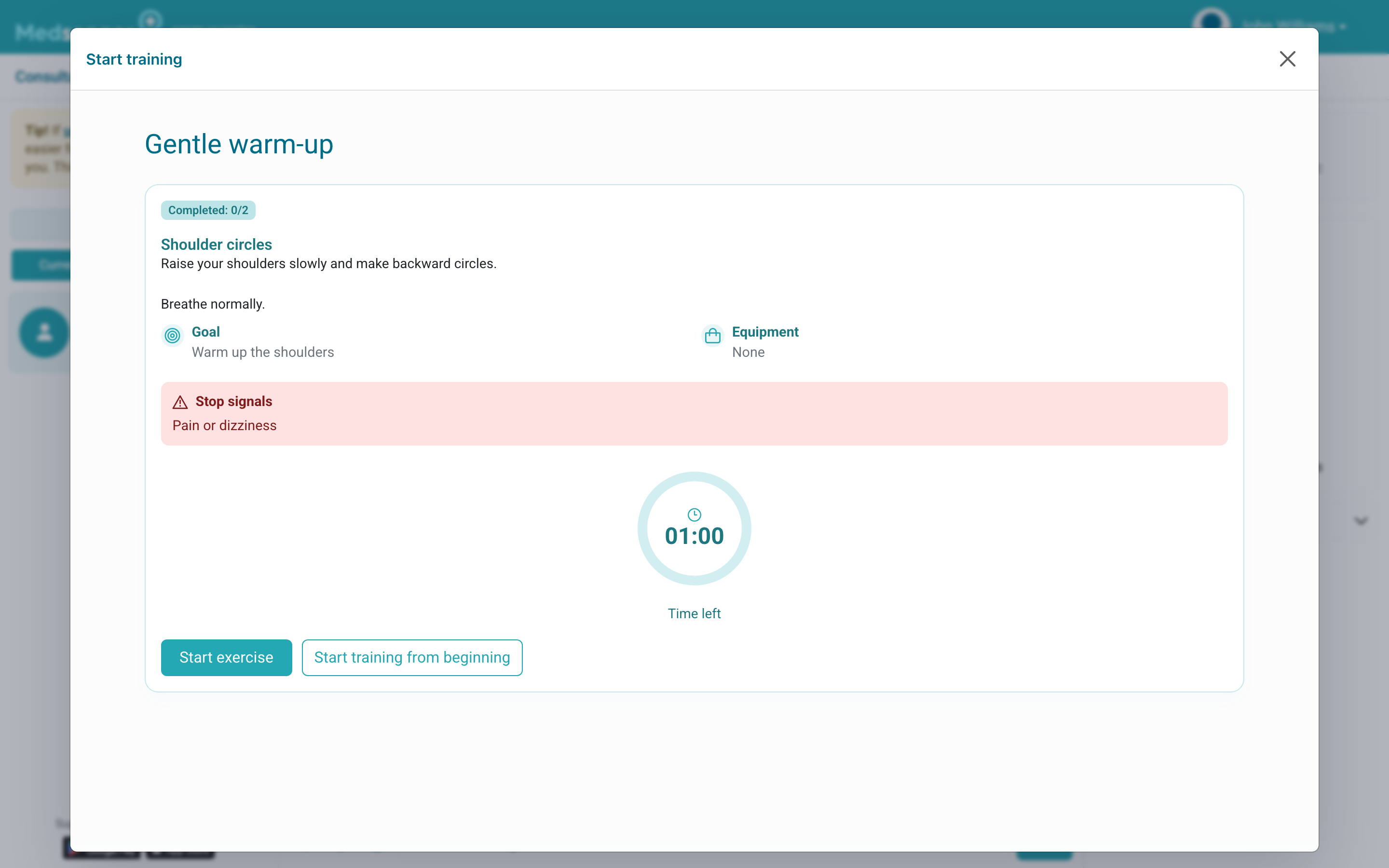Click the Start training dialog title

[134, 59]
